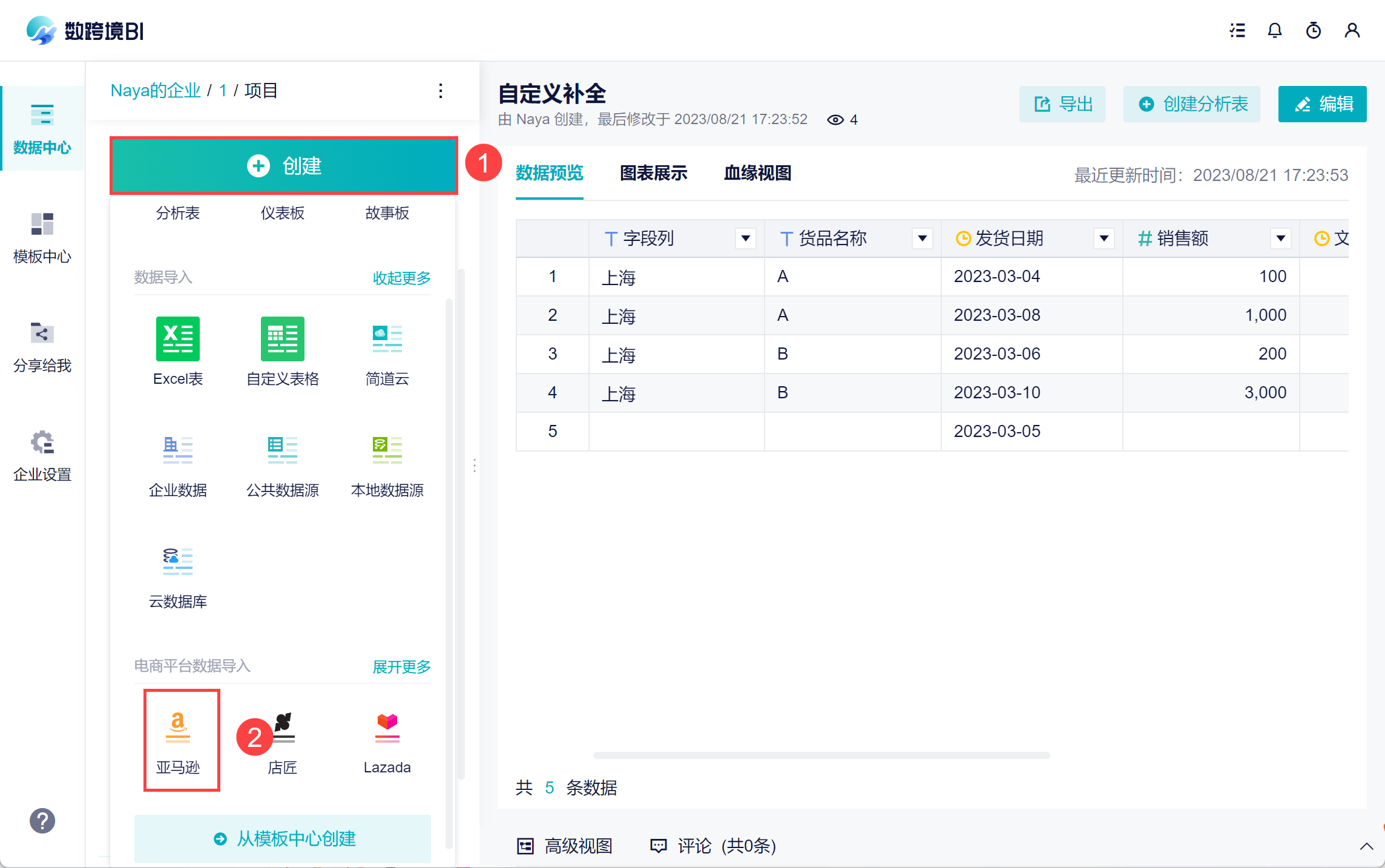1385x868 pixels.
Task: Open the Excel表 import icon
Action: [x=177, y=339]
